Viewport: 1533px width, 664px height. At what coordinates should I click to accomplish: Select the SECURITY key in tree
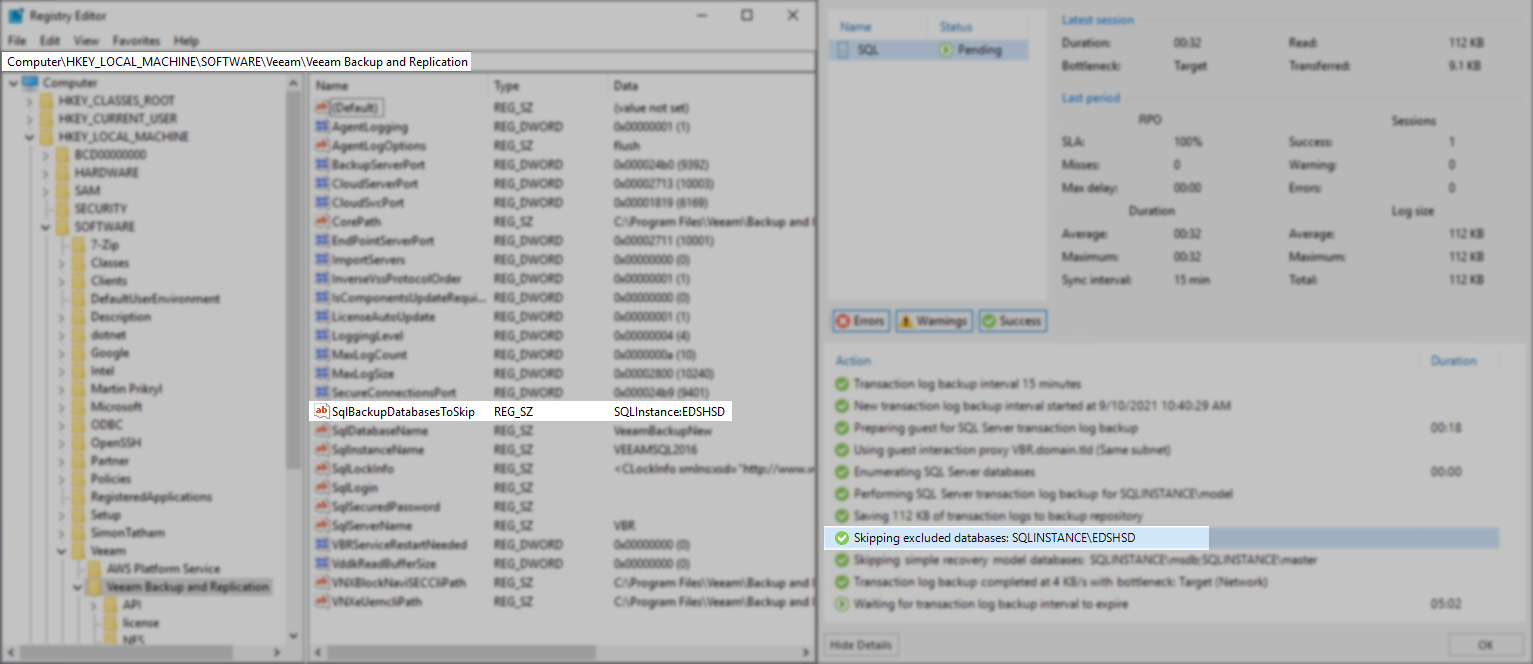pyautogui.click(x=100, y=209)
